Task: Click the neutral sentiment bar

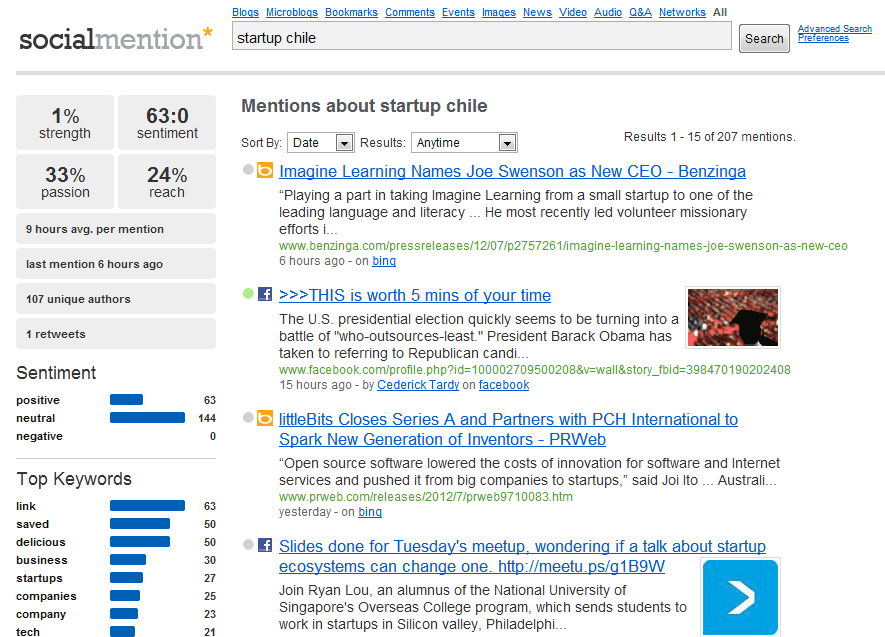Action: pyautogui.click(x=147, y=418)
